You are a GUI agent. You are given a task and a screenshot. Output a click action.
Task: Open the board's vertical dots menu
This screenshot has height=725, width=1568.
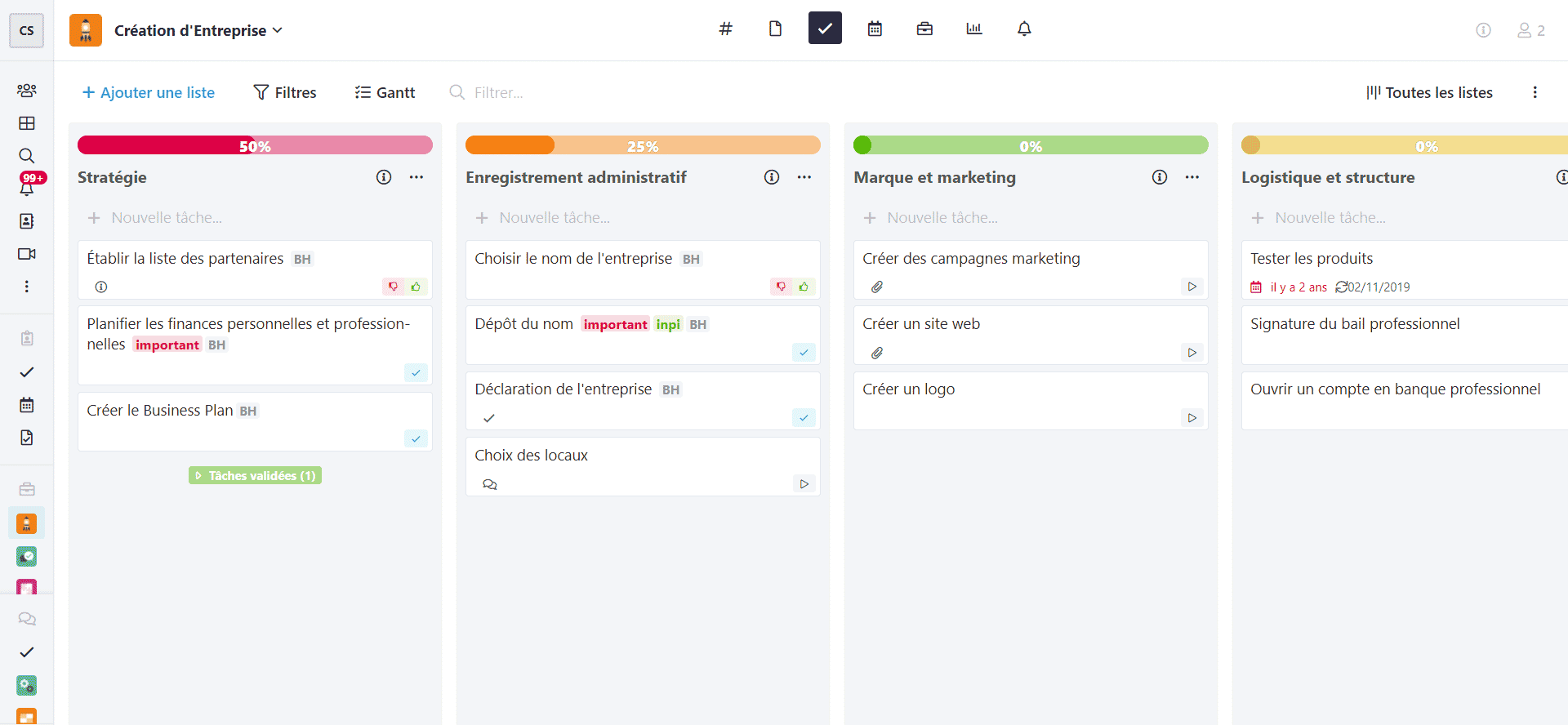(x=1535, y=92)
